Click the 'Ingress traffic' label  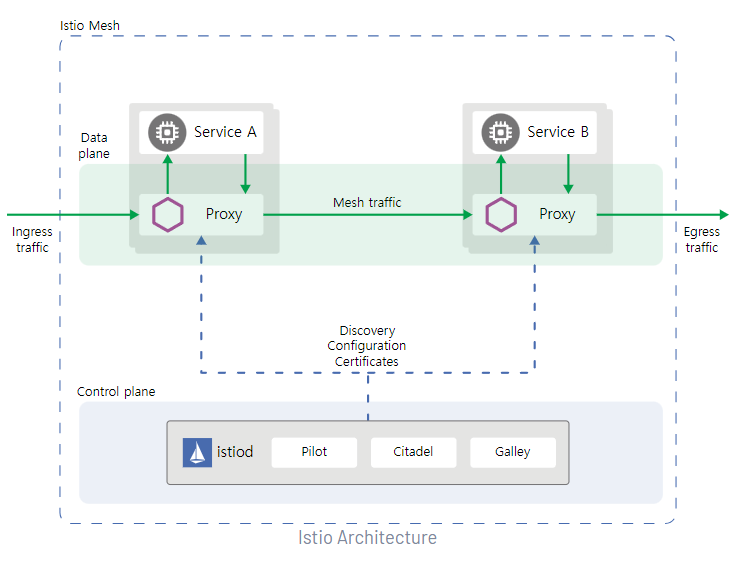[x=32, y=239]
